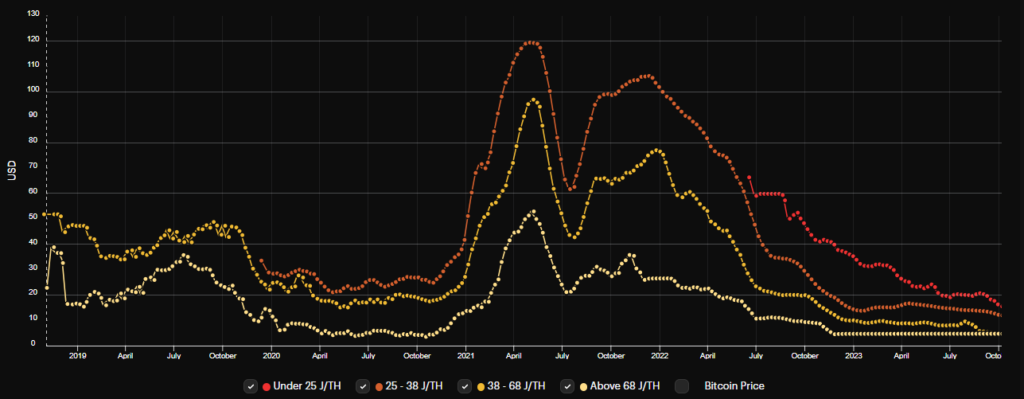This screenshot has height=399, width=1024.
Task: Select the '38 - 68 J/TH' legend label
Action: pyautogui.click(x=517, y=387)
